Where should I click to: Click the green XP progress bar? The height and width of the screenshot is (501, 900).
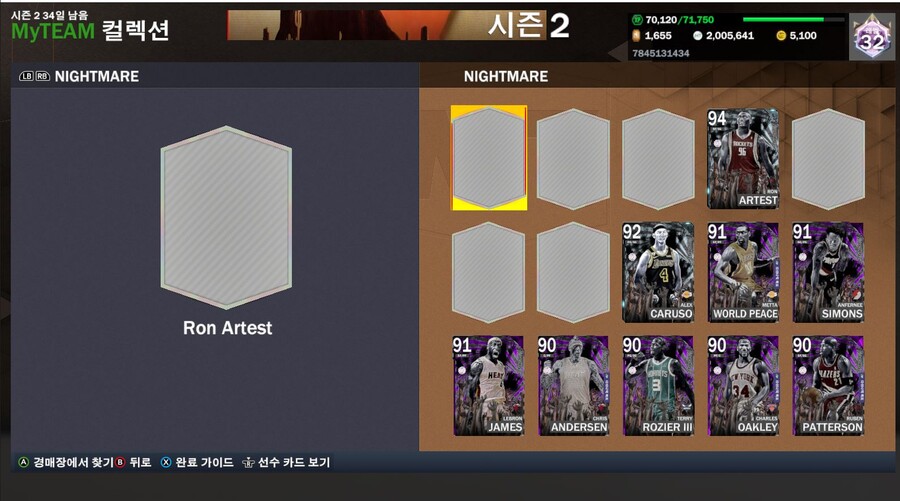[793, 20]
